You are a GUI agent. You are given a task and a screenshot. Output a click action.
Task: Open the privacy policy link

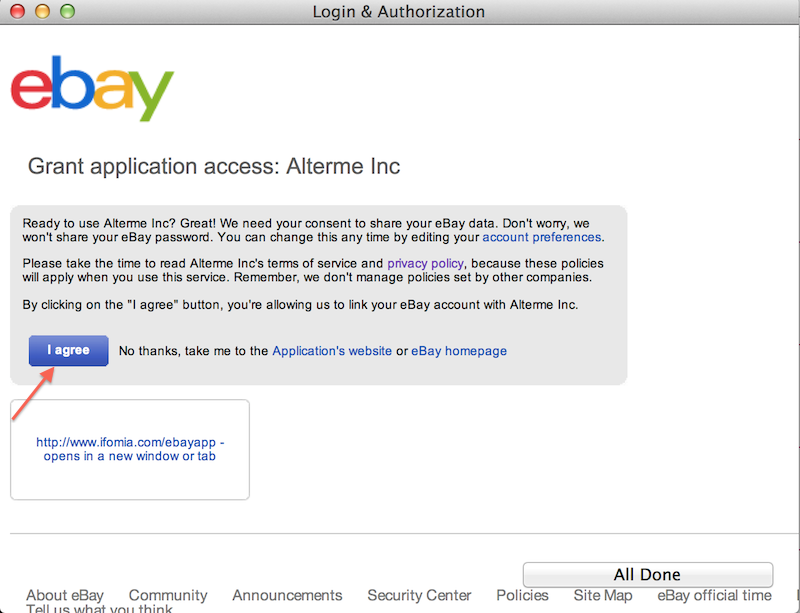click(426, 262)
